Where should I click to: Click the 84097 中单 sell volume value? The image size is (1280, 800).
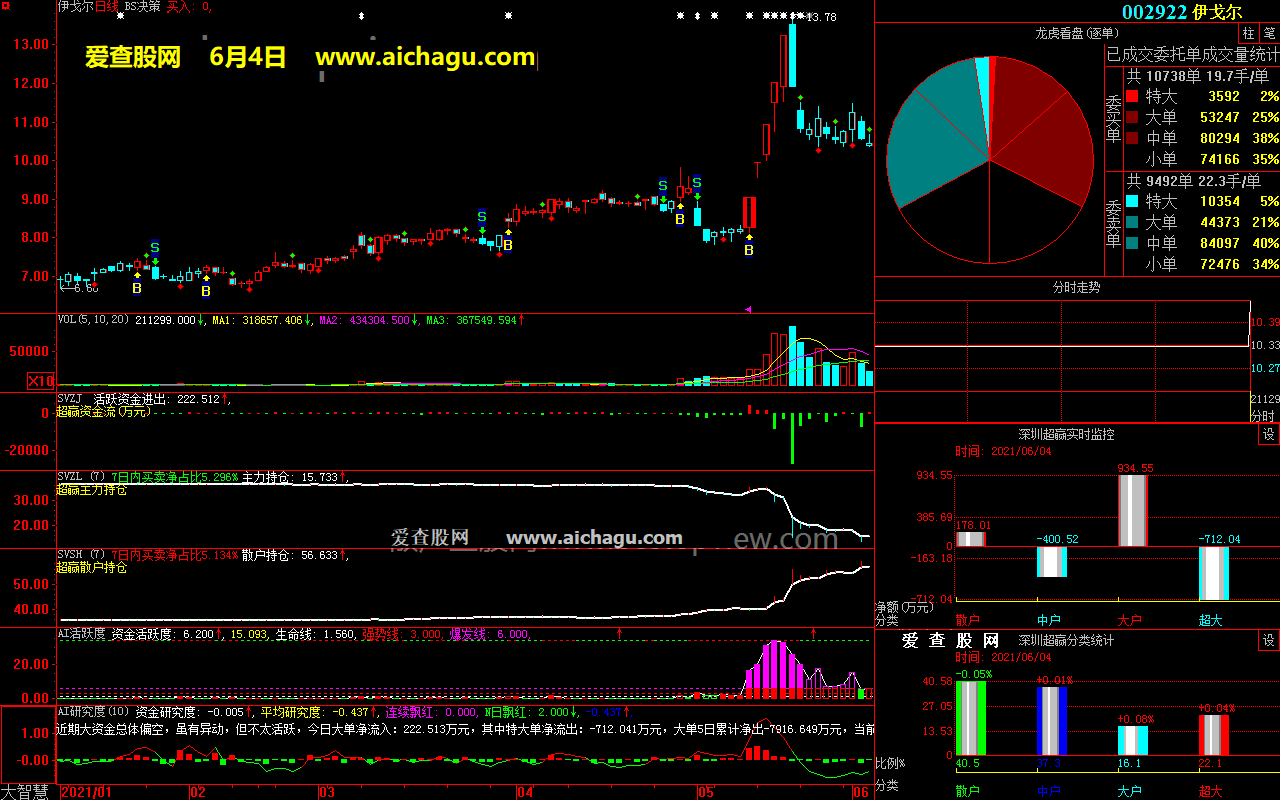tap(1218, 243)
